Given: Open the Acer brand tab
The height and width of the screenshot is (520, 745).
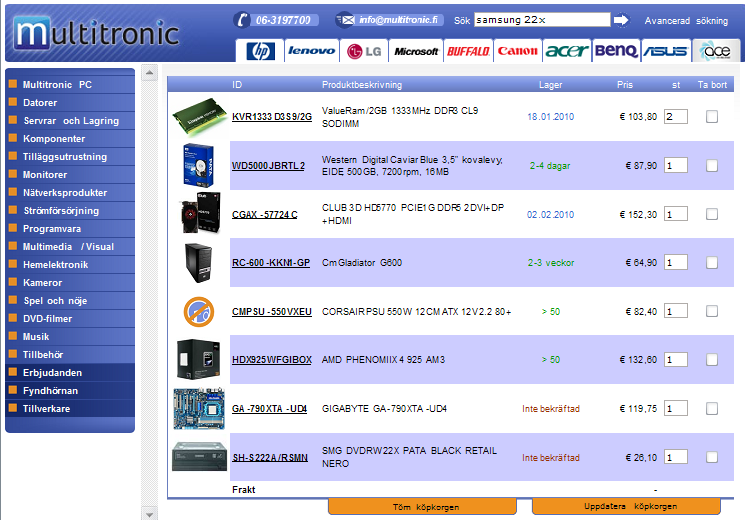Looking at the screenshot, I should click(x=566, y=51).
